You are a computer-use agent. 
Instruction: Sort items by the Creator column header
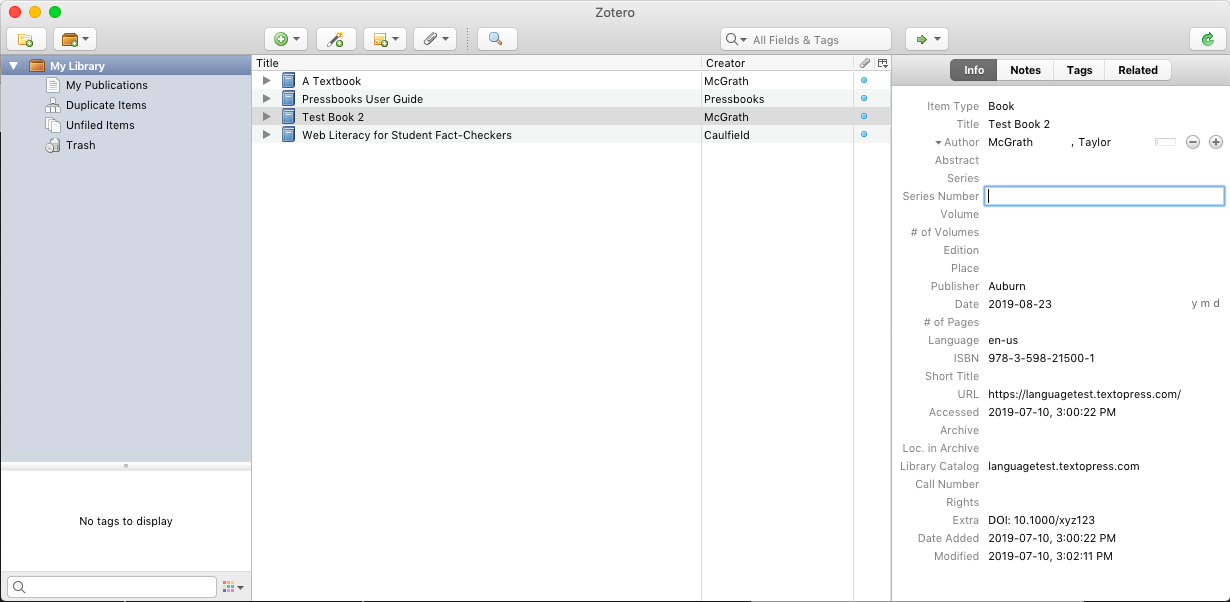click(777, 63)
